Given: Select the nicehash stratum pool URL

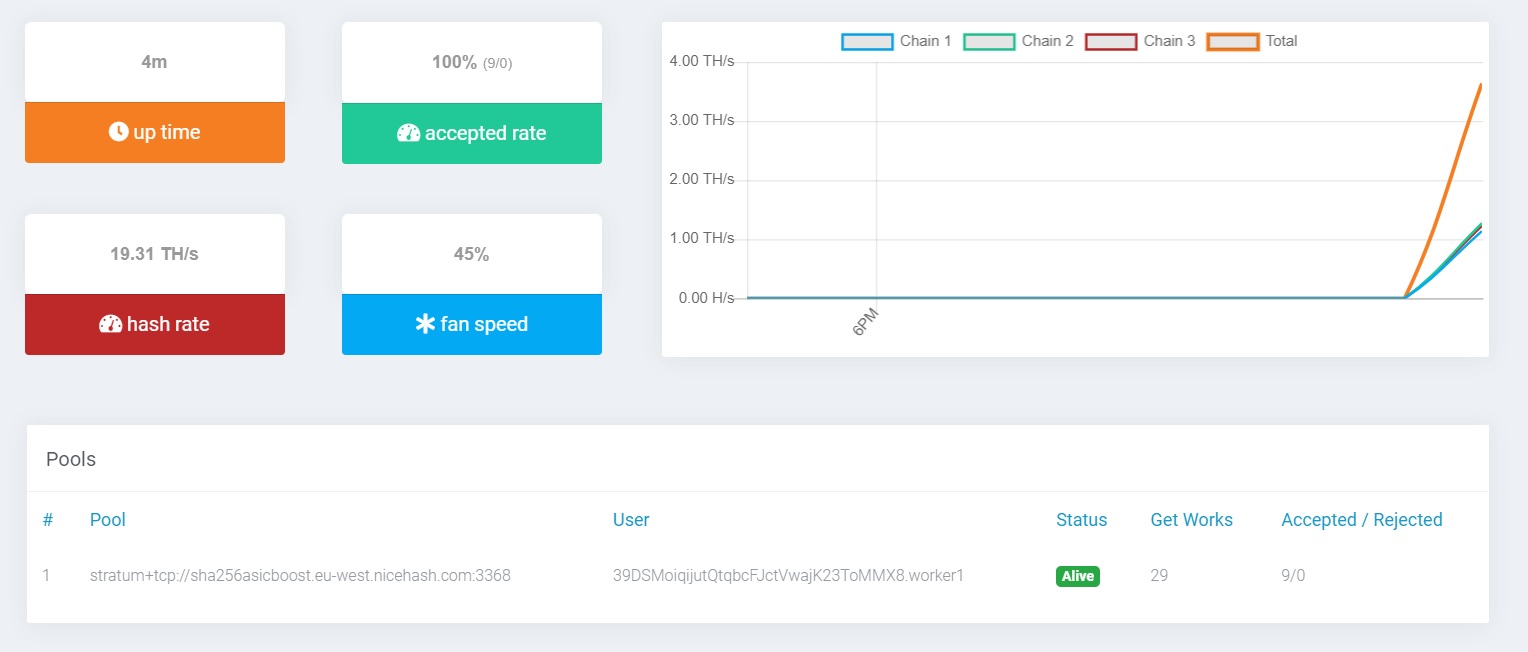Looking at the screenshot, I should (x=300, y=576).
